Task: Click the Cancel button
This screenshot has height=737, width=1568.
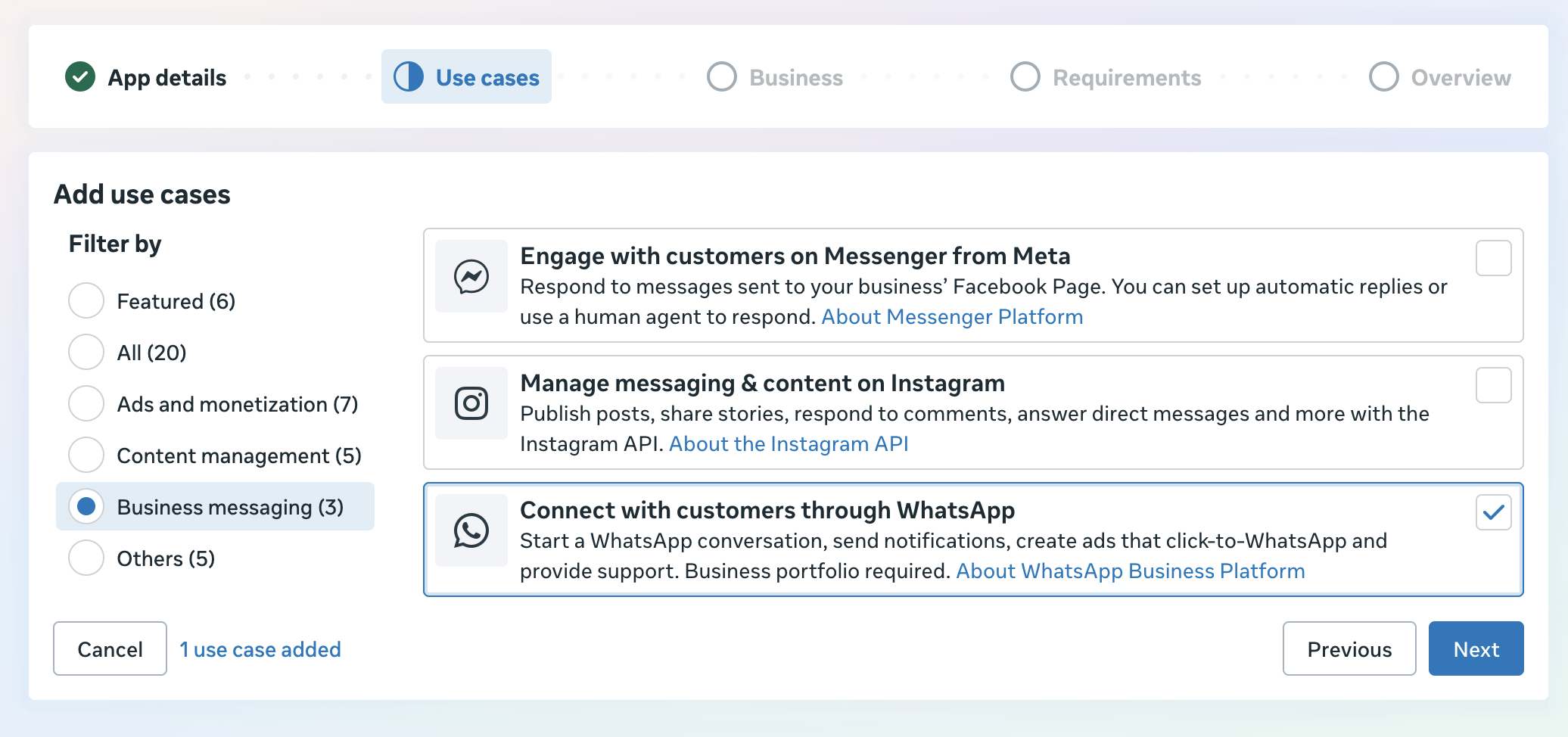Action: click(110, 648)
